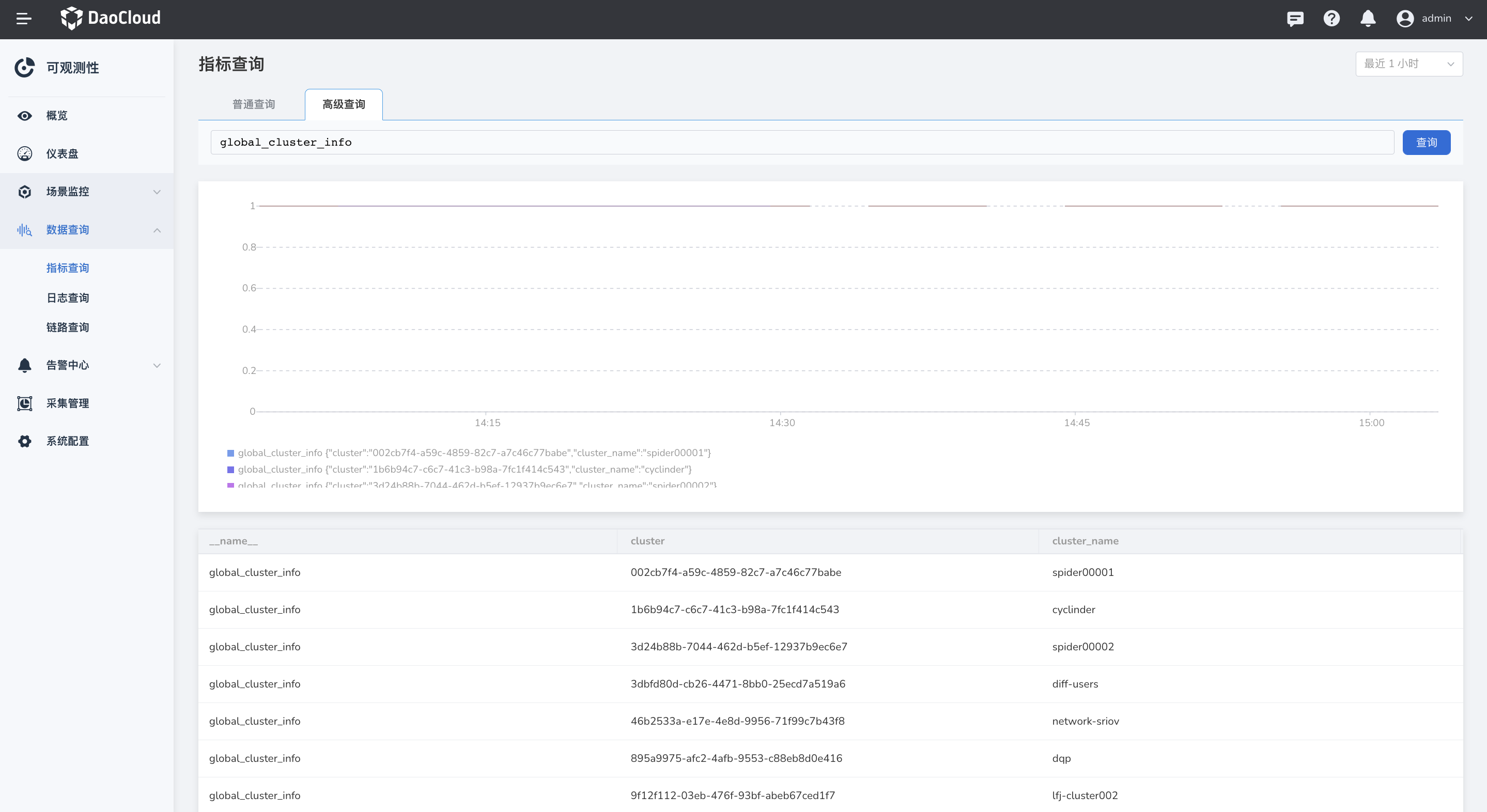Open 仪表盘 in the sidebar
The image size is (1487, 812).
tap(63, 153)
